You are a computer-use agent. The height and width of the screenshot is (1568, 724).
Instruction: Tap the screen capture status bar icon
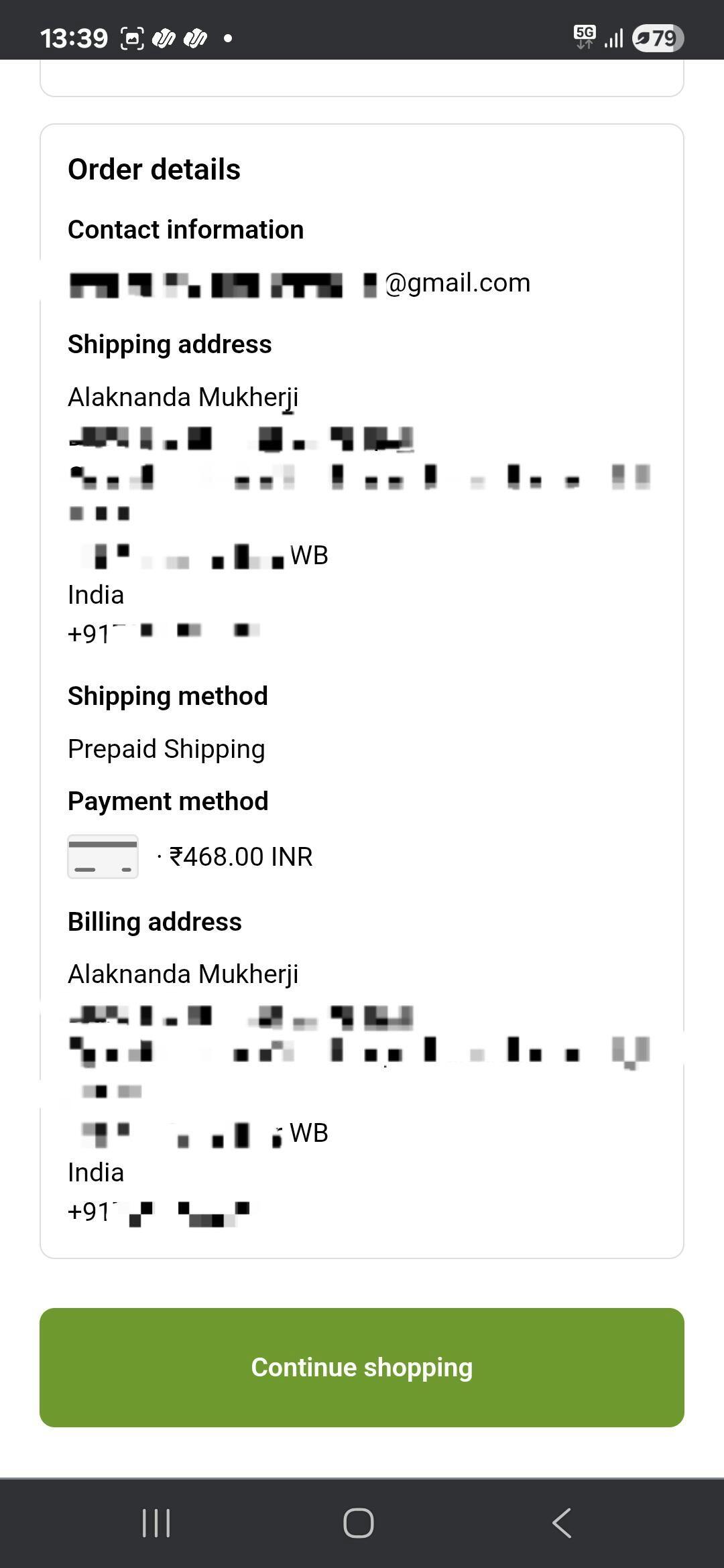coord(132,38)
